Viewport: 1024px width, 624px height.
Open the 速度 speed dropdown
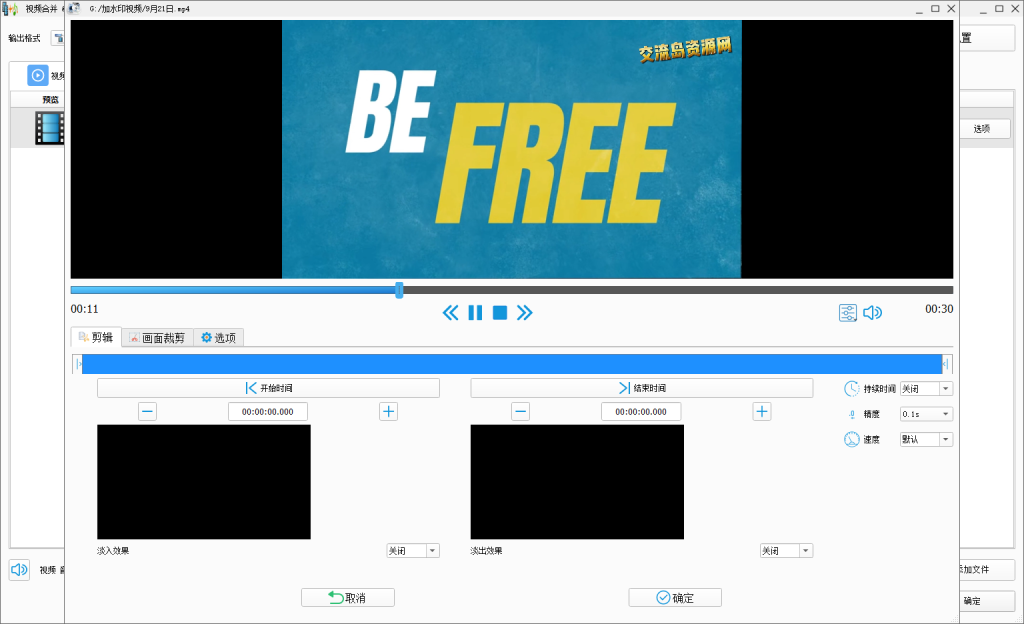tap(926, 439)
